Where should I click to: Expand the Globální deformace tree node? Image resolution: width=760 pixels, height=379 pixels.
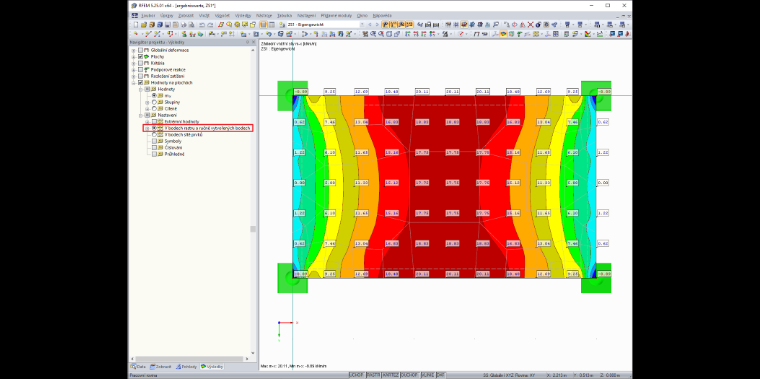(133, 50)
